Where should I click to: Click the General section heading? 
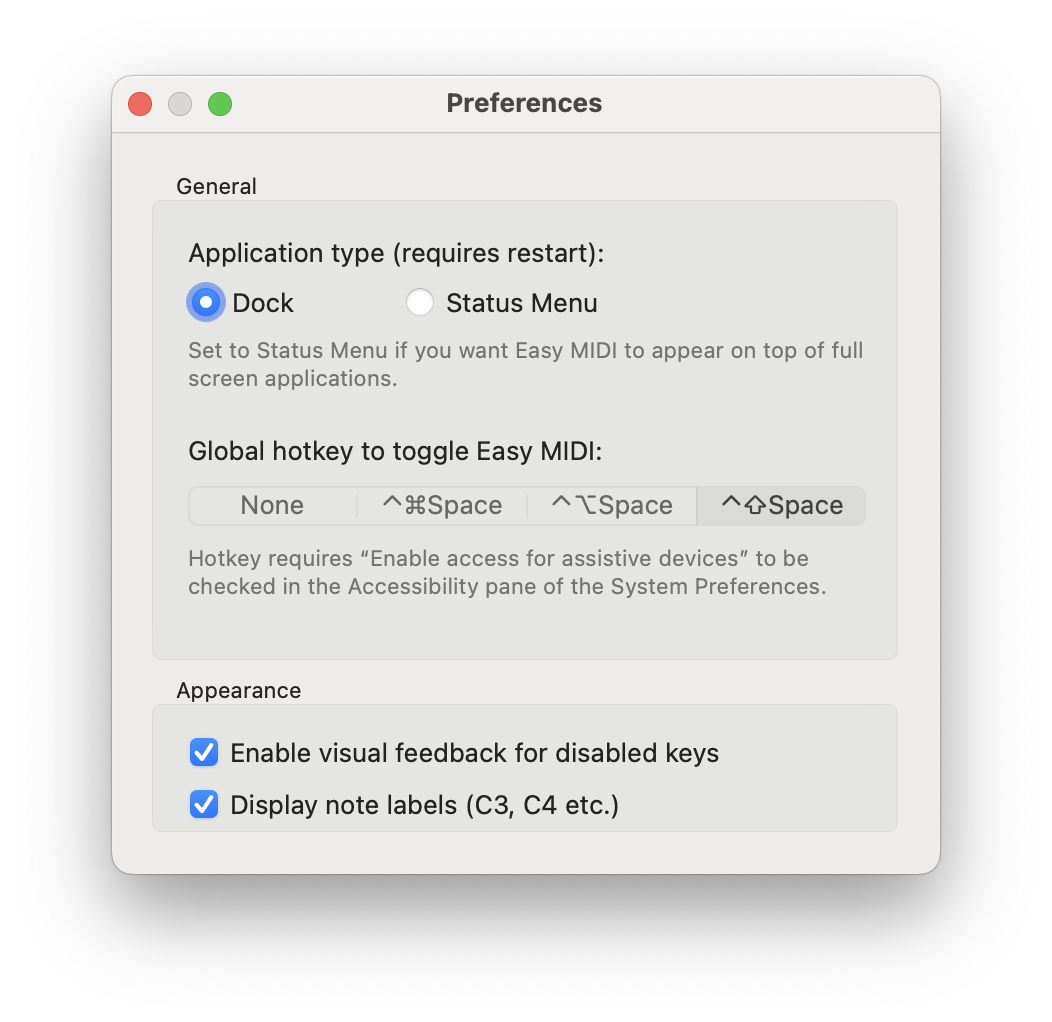216,186
